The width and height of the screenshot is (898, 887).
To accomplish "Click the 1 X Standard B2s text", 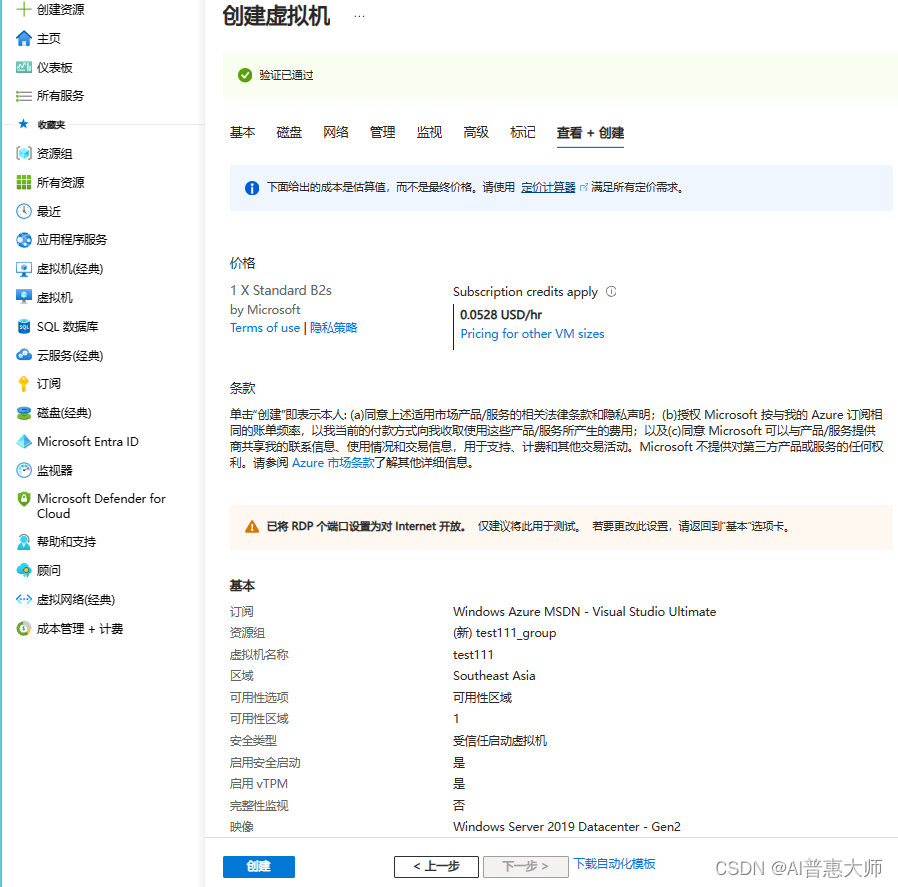I will tap(281, 290).
